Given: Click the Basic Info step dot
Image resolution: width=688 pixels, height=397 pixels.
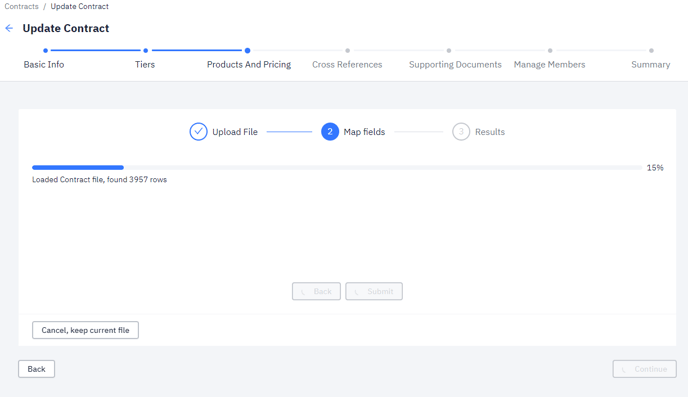Looking at the screenshot, I should [x=45, y=50].
